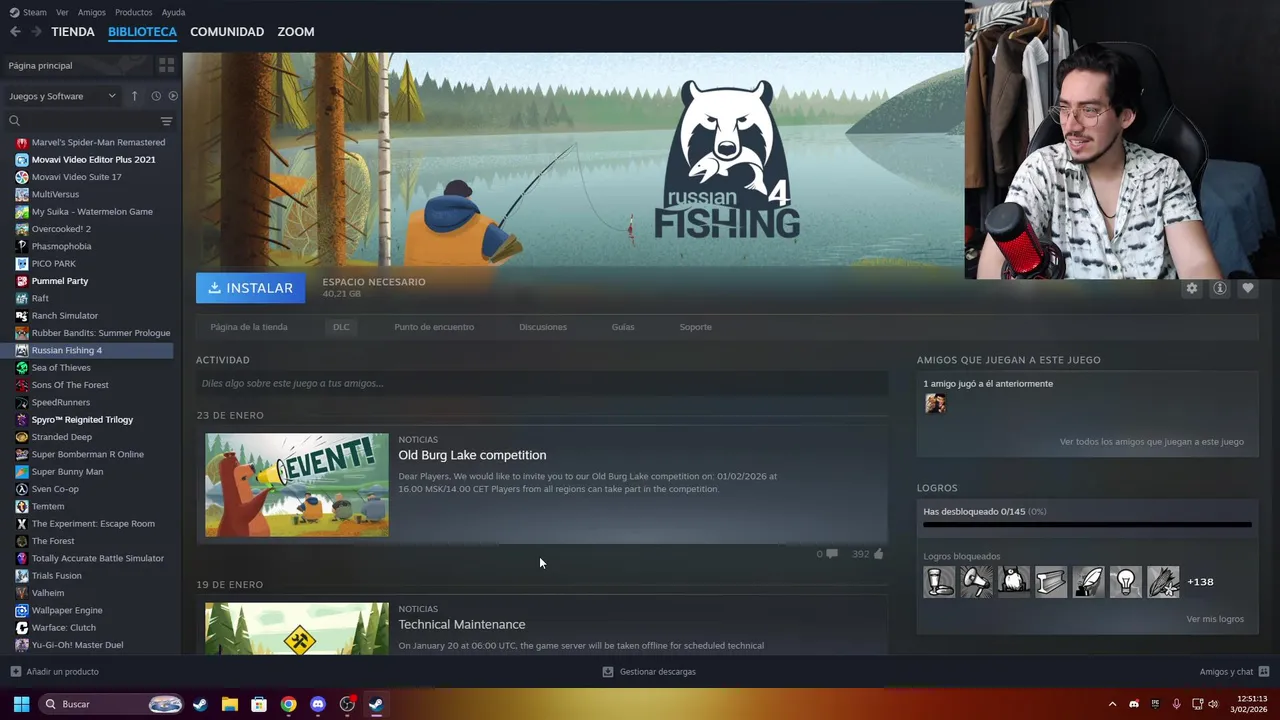This screenshot has height=720, width=1280.
Task: Open Microsoft Store from the taskbar
Action: (x=259, y=704)
